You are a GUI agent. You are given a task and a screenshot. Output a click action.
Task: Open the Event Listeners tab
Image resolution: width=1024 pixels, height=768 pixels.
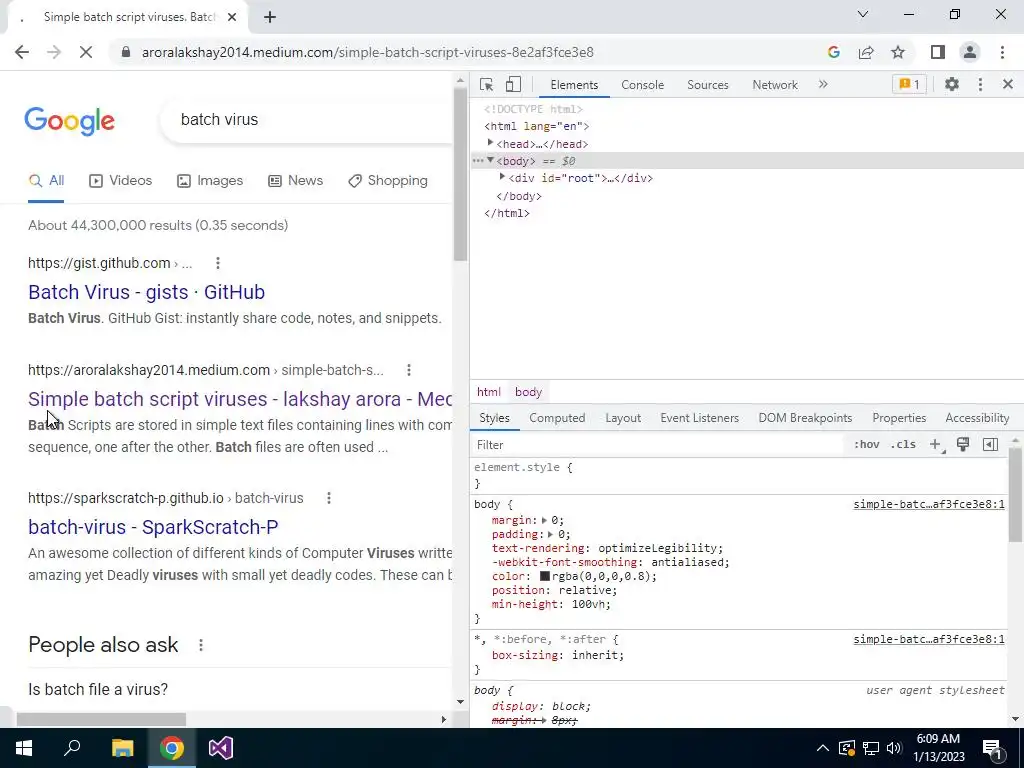click(x=699, y=418)
